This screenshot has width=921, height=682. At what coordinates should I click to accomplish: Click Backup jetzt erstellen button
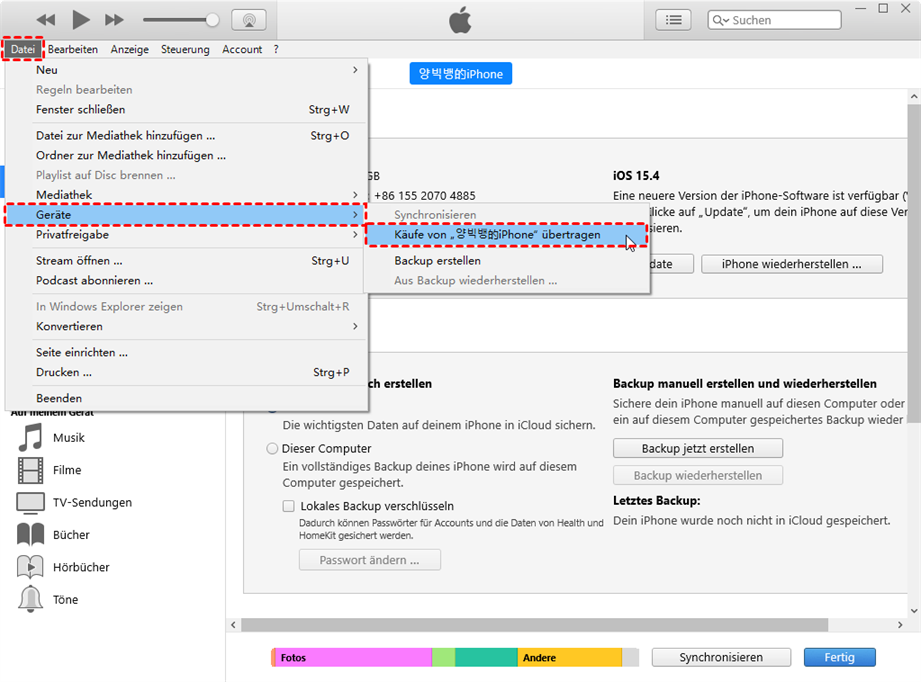point(698,448)
